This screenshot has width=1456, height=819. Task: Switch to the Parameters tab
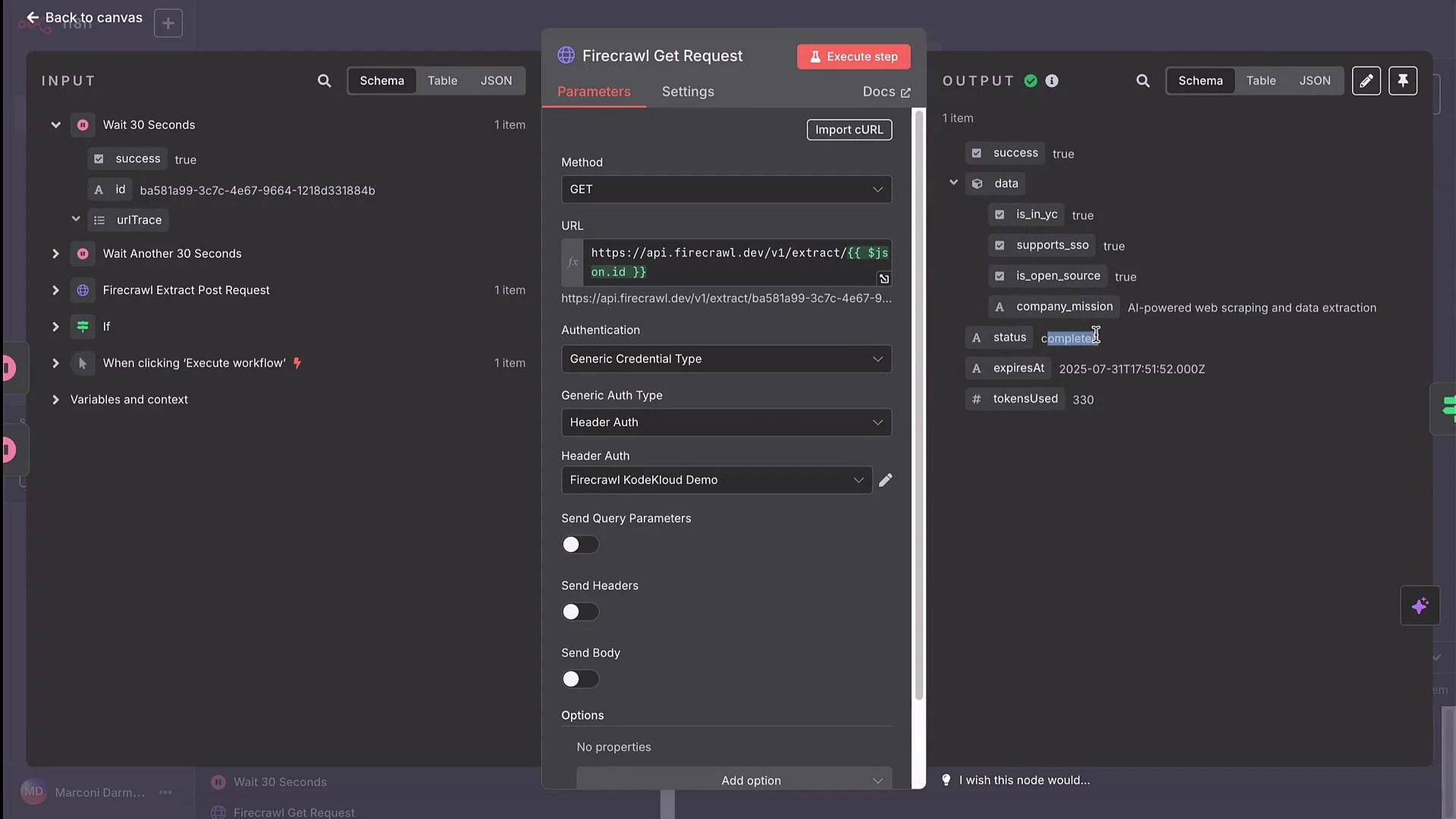point(594,92)
